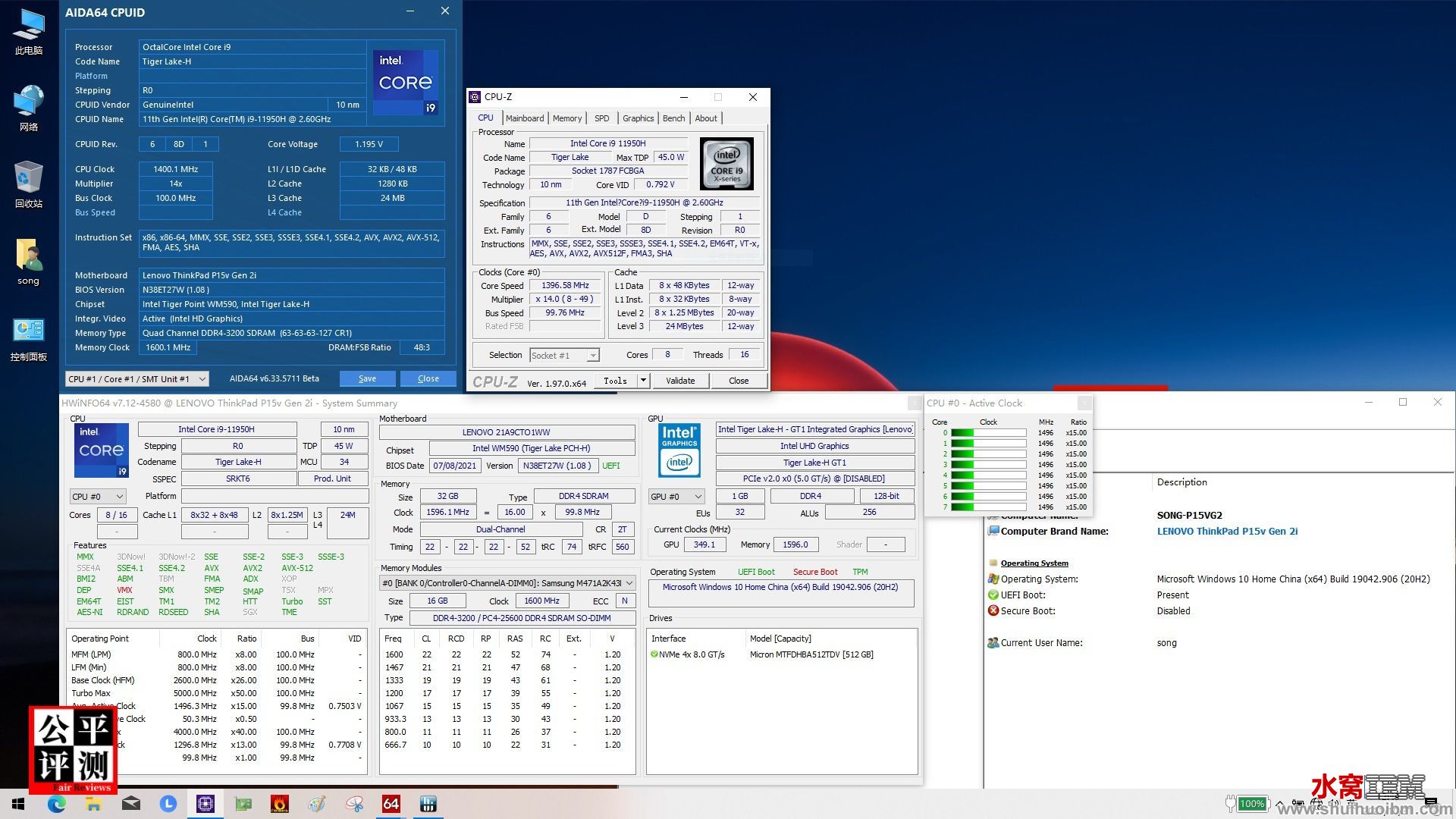Click the Base Clock (HFM) row
The height and width of the screenshot is (819, 1456).
click(218, 680)
